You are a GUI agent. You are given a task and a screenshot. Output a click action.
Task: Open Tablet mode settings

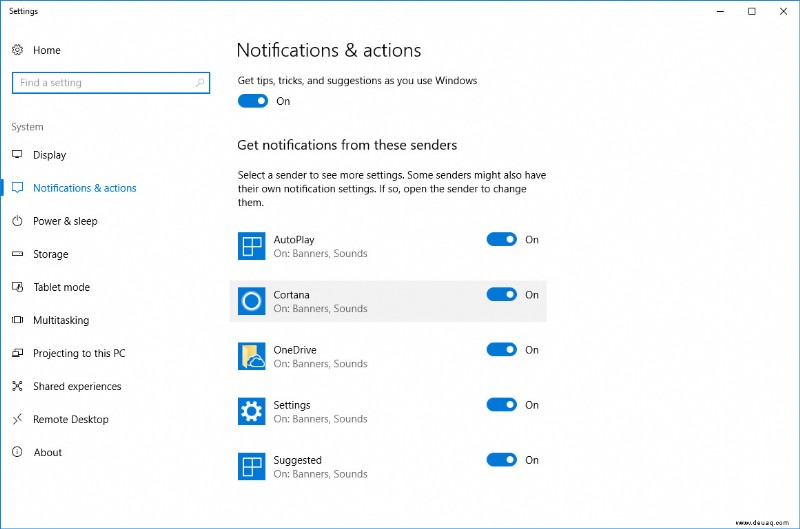coord(61,287)
